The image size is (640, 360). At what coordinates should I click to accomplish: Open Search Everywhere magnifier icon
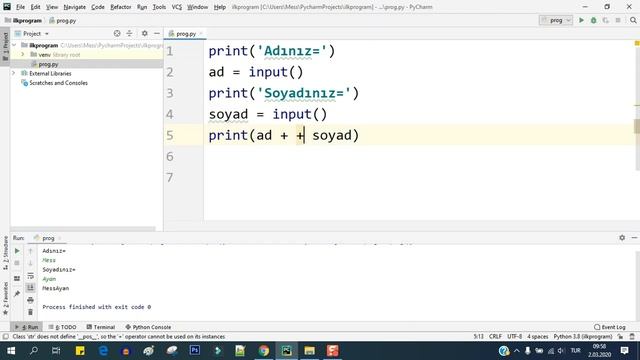pyautogui.click(x=633, y=20)
